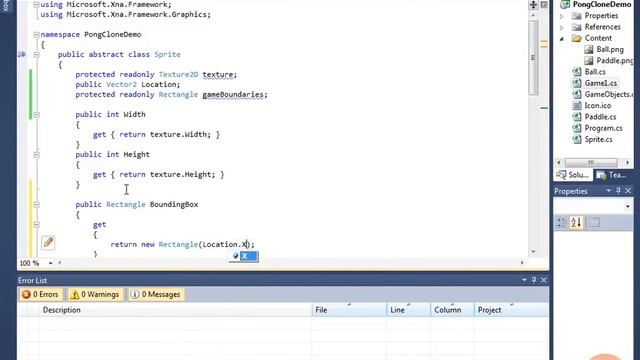Click the GameObjects.cs file icon

pyautogui.click(x=576, y=94)
